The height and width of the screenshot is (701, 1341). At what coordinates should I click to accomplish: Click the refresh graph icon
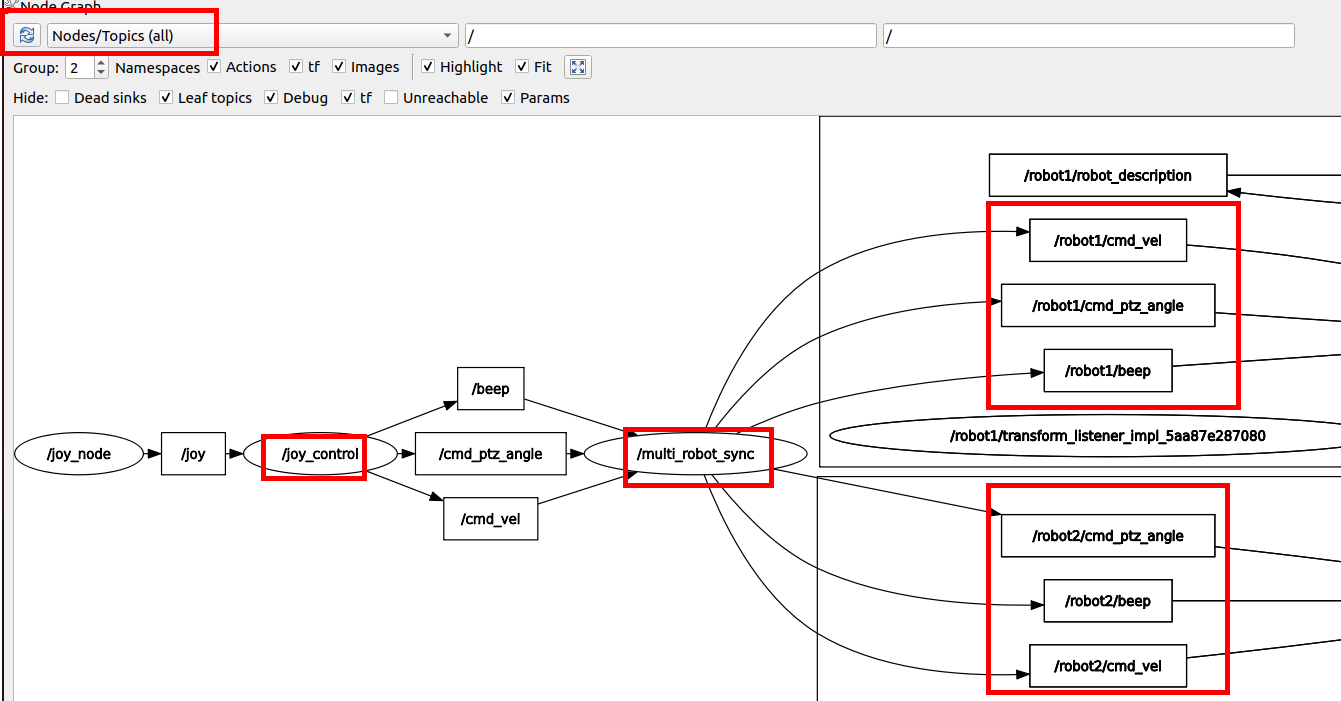pyautogui.click(x=26, y=36)
